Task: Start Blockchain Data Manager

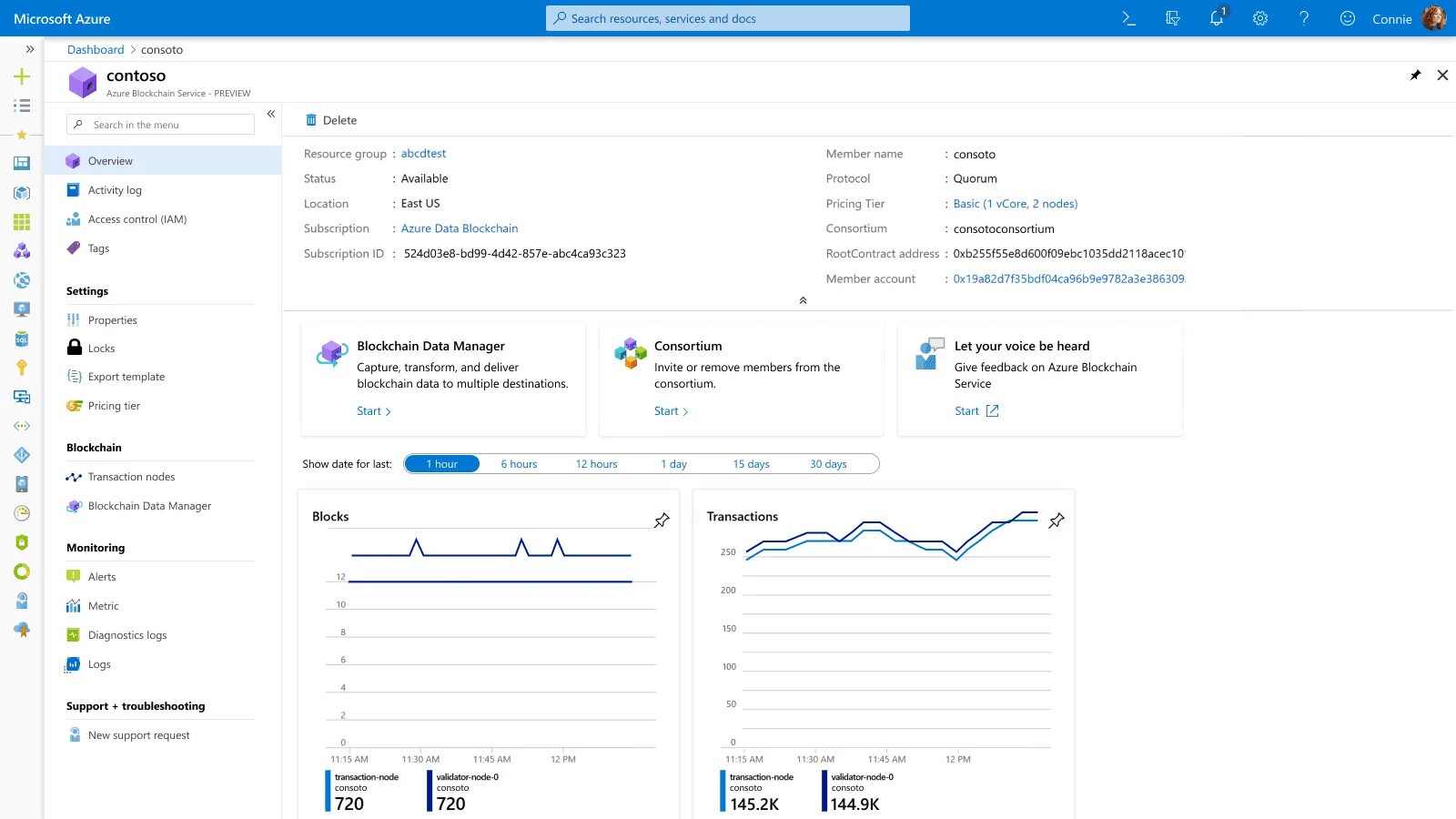Action: [x=374, y=411]
